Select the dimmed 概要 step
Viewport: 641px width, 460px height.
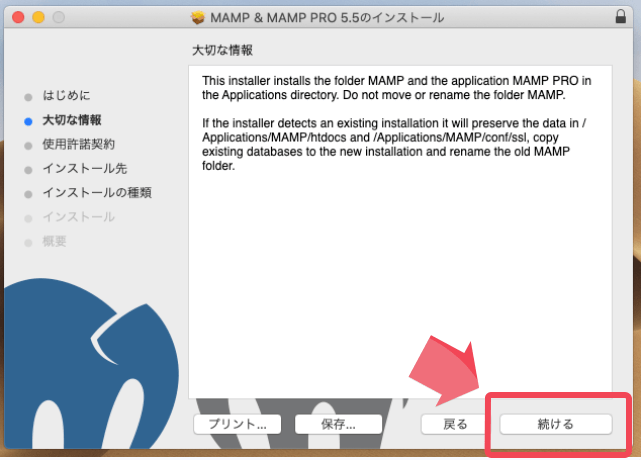[x=54, y=241]
